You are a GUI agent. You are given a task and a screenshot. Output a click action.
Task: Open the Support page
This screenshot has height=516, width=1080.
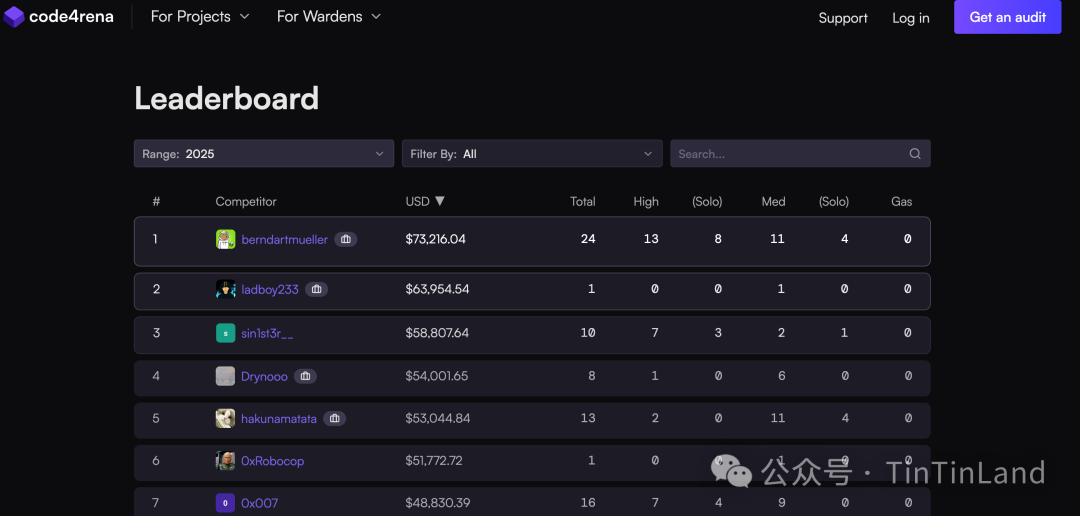tap(843, 18)
